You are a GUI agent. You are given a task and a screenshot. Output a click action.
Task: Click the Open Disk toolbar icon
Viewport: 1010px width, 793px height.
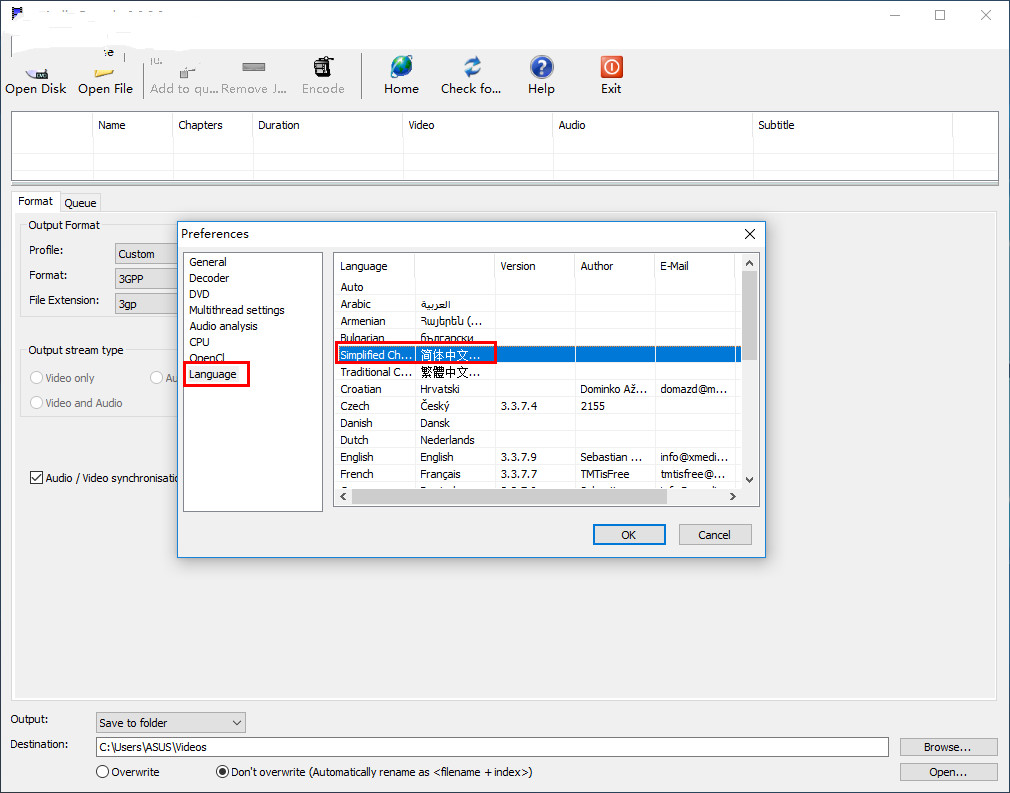(36, 72)
